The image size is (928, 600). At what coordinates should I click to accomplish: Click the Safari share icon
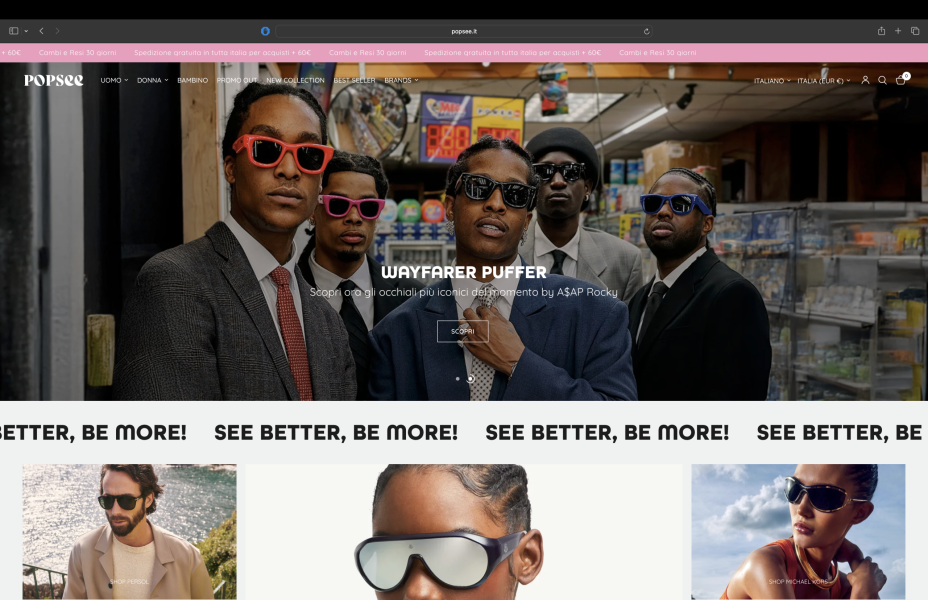[881, 31]
